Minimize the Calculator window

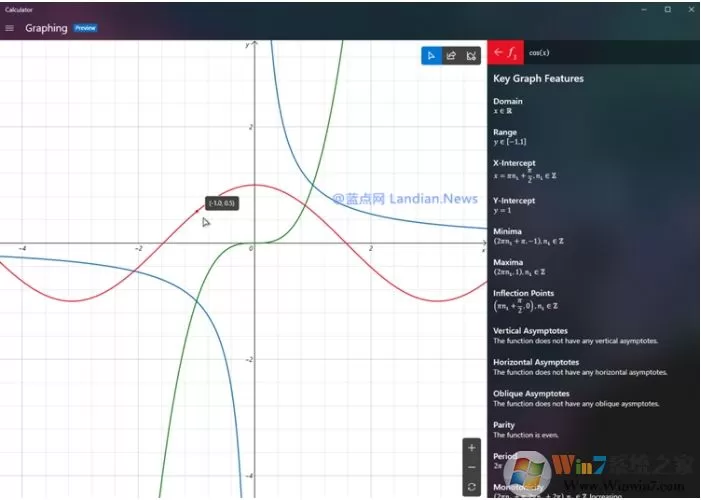tap(644, 9)
